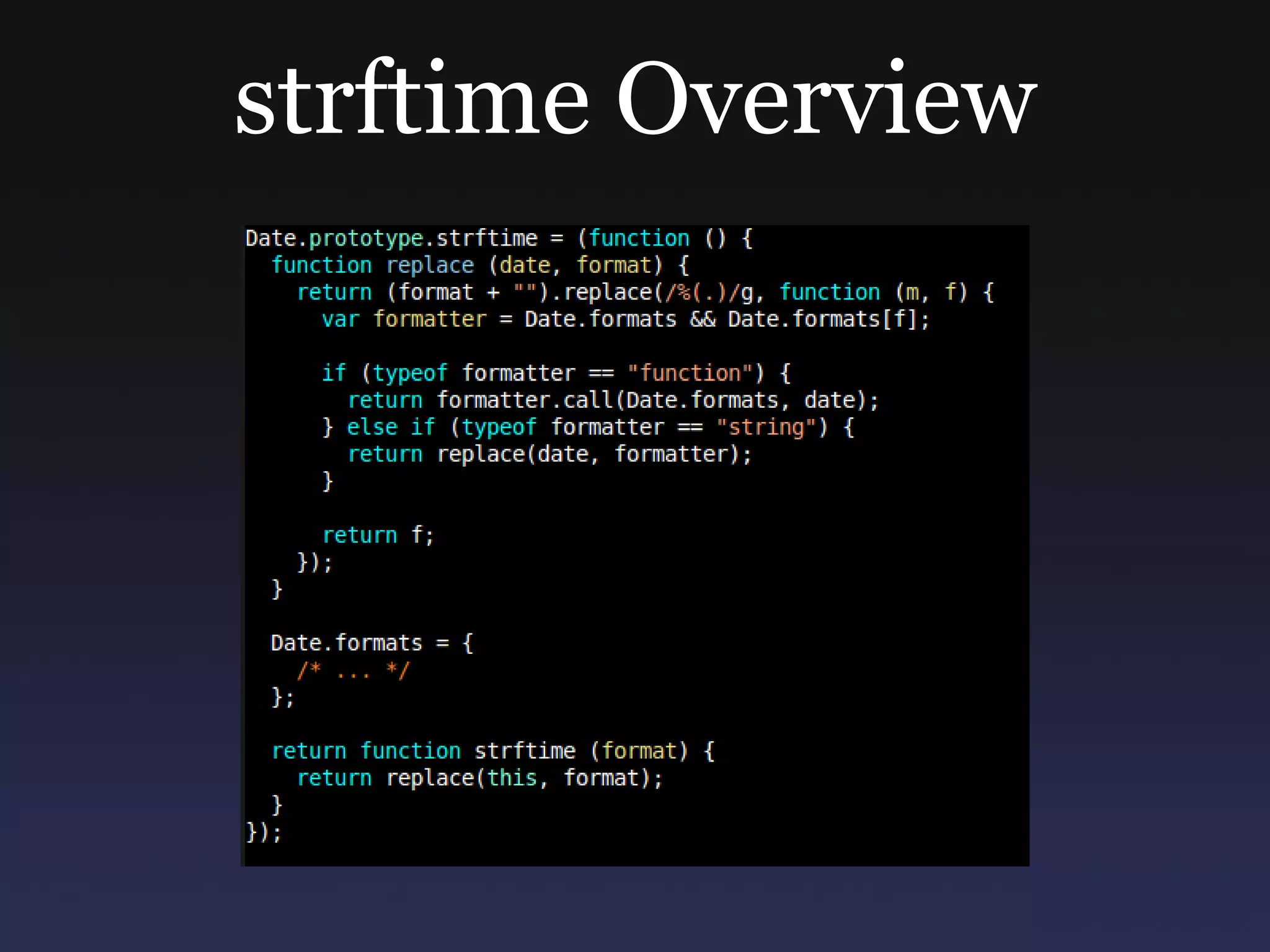Click the orange comment '/* ... */'
This screenshot has height=952, width=1270.
click(353, 671)
